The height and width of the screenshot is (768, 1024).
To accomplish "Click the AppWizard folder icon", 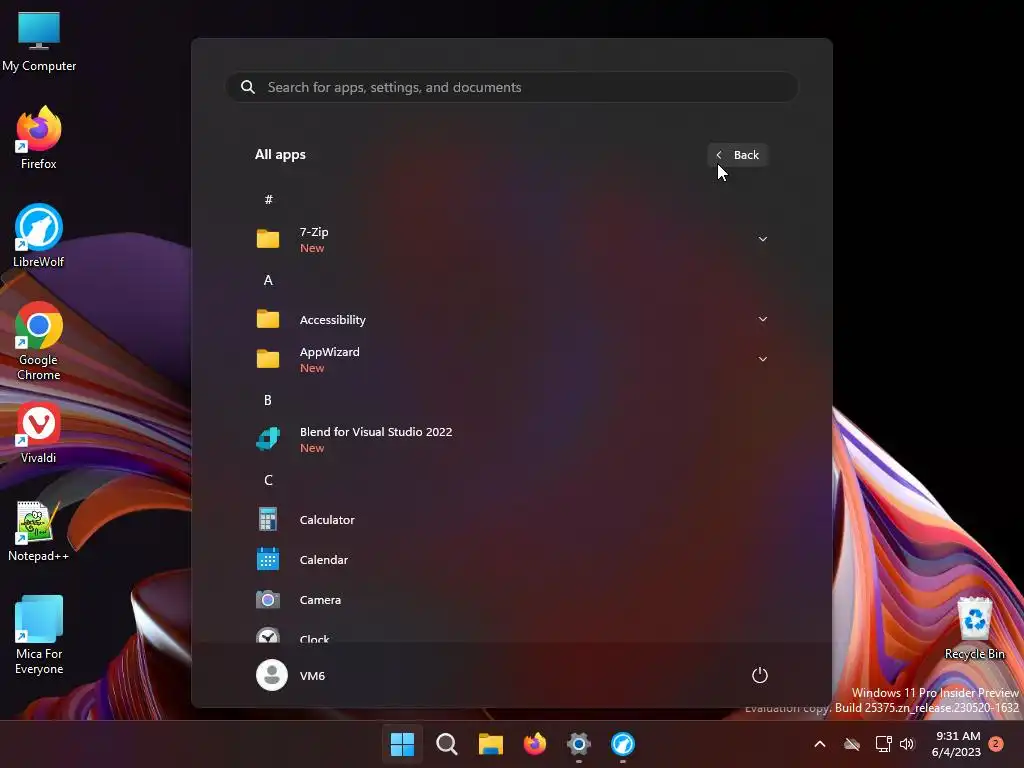I will [x=268, y=359].
